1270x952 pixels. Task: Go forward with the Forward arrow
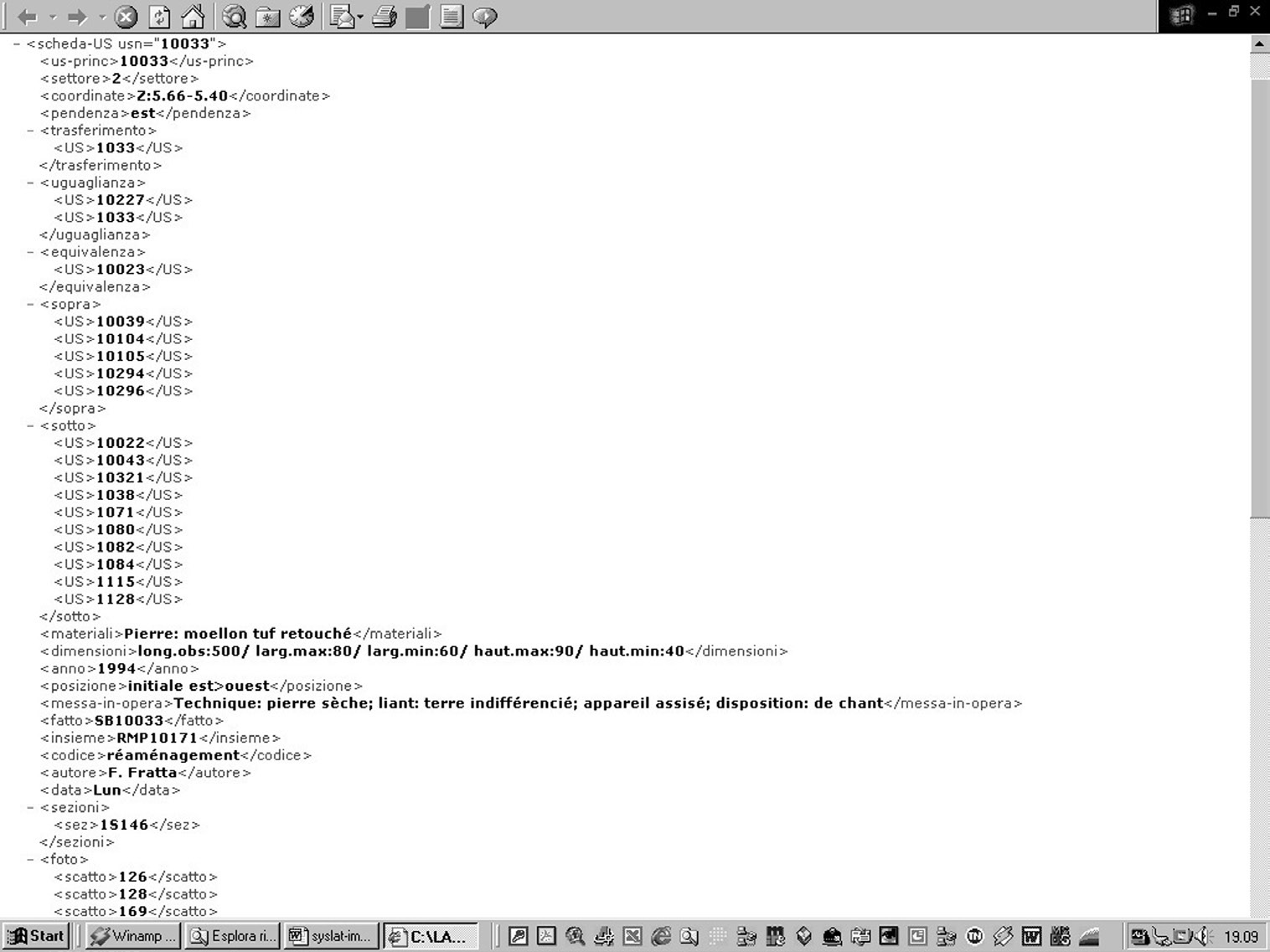point(77,16)
